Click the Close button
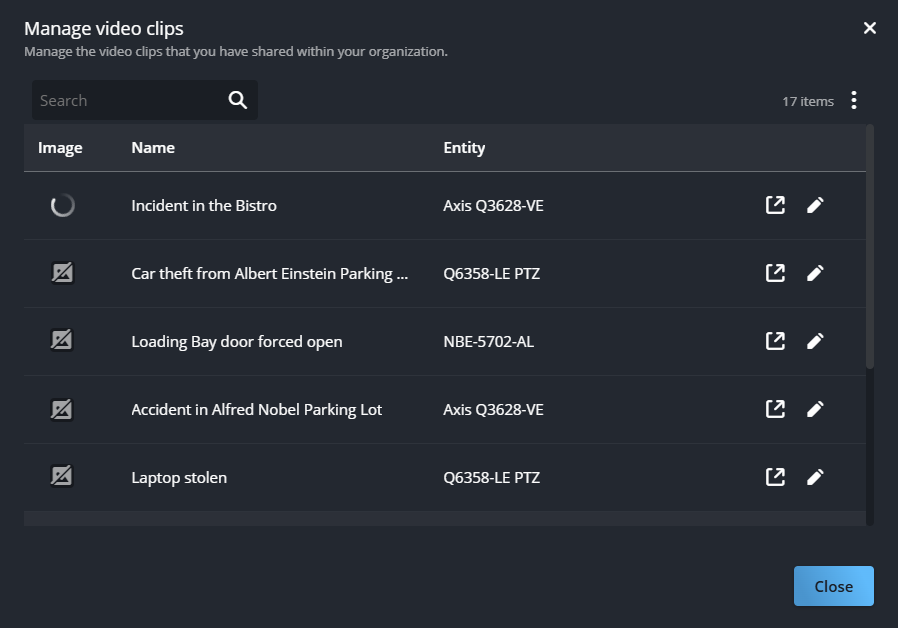 833,586
